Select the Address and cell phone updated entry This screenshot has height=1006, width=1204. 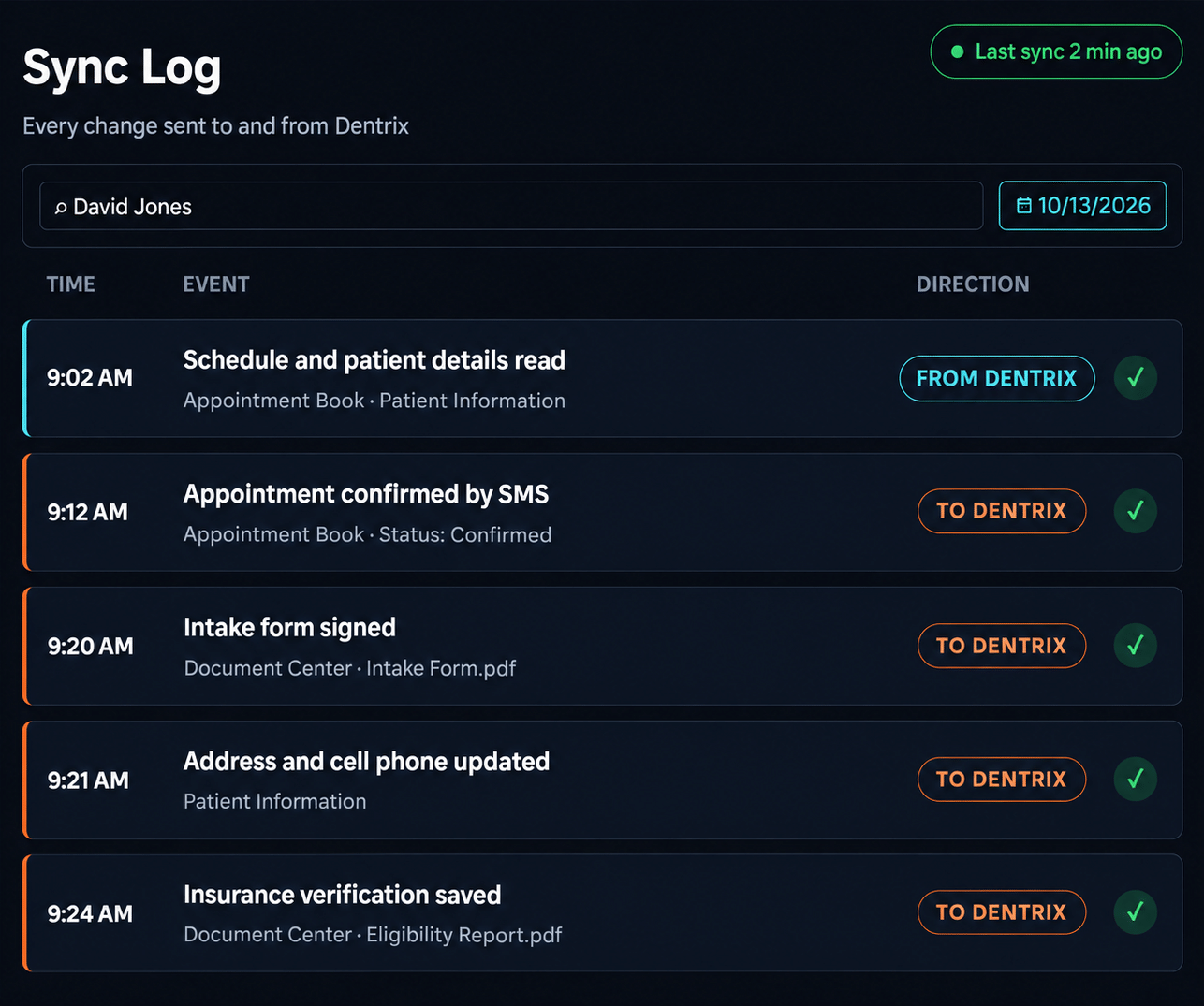click(603, 780)
